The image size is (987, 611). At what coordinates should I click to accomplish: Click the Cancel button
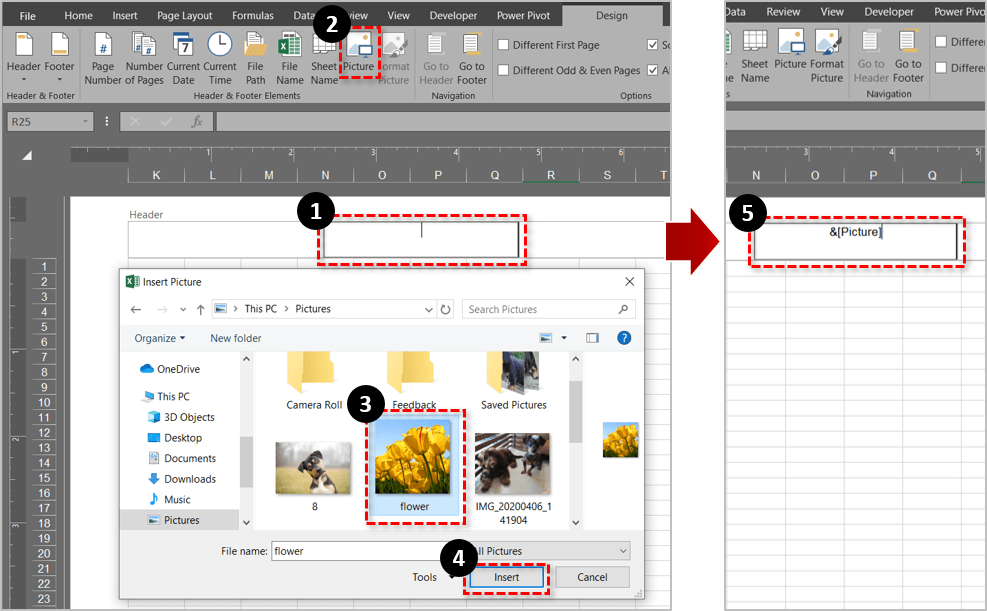592,577
